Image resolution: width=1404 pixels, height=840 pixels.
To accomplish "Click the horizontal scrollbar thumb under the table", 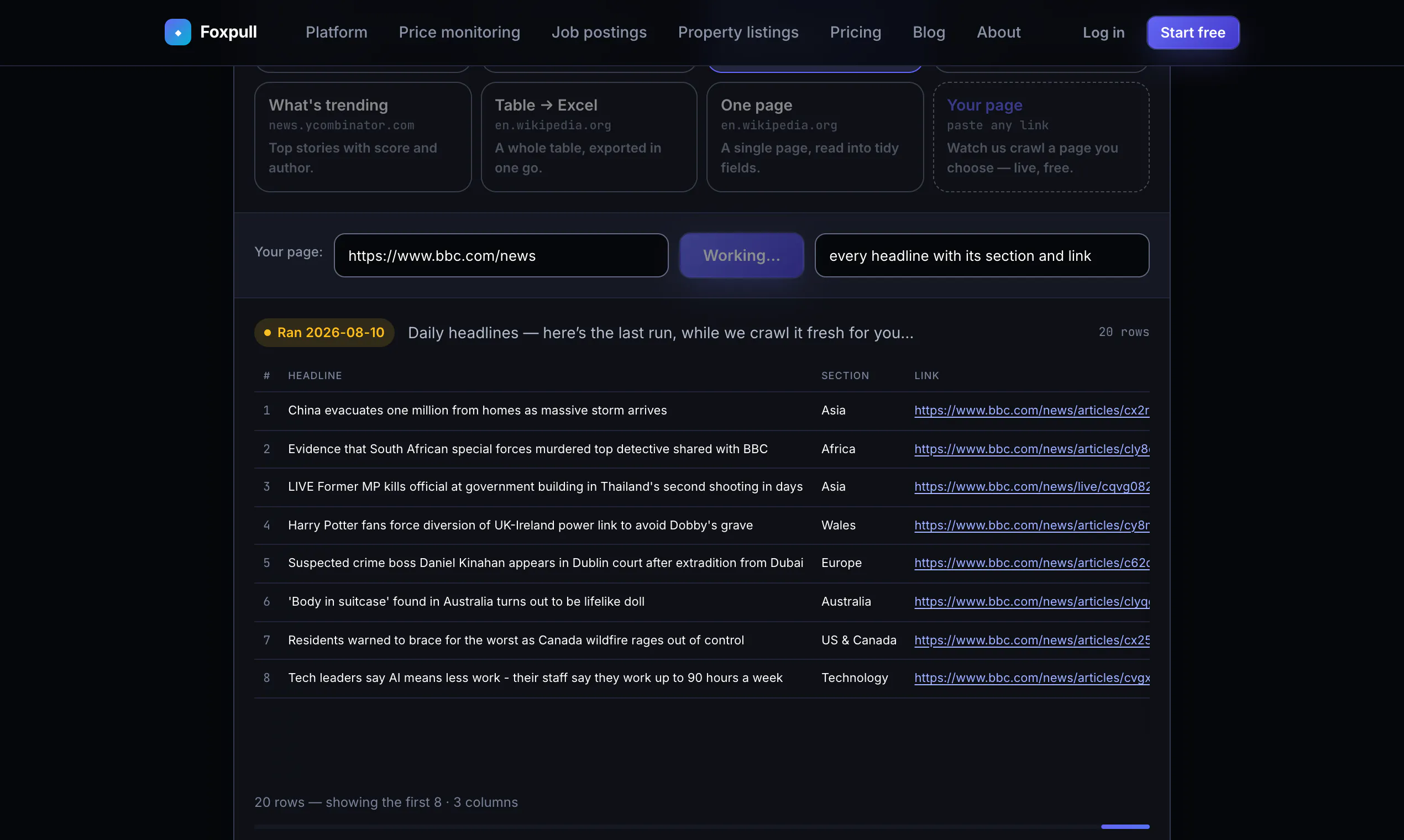I will click(1125, 827).
